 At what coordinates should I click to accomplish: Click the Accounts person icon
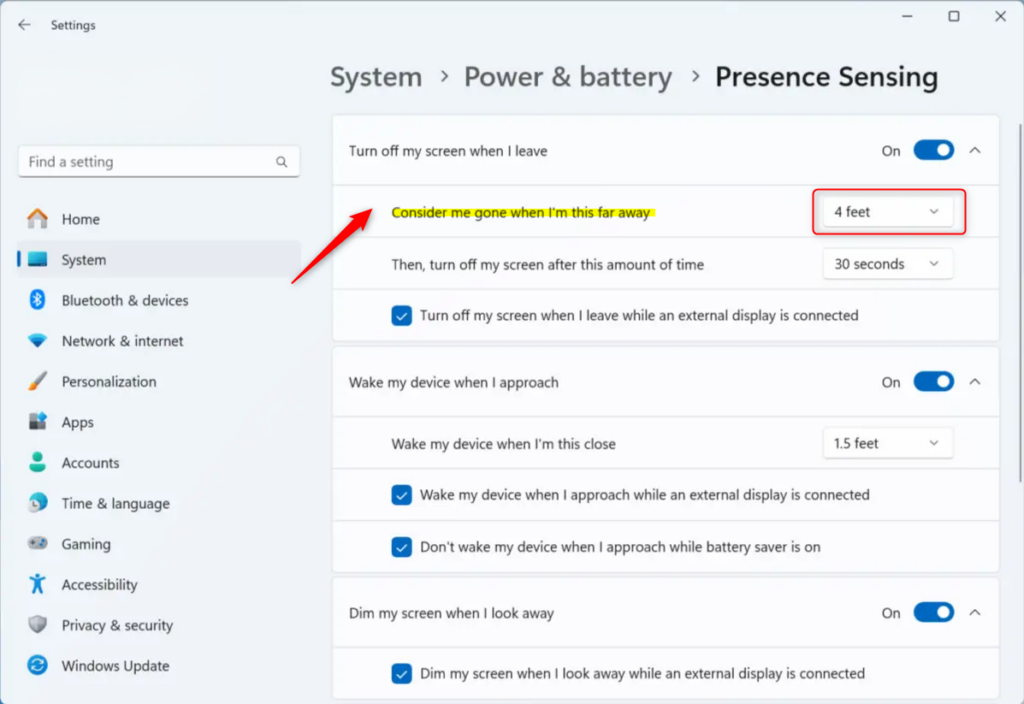point(37,462)
